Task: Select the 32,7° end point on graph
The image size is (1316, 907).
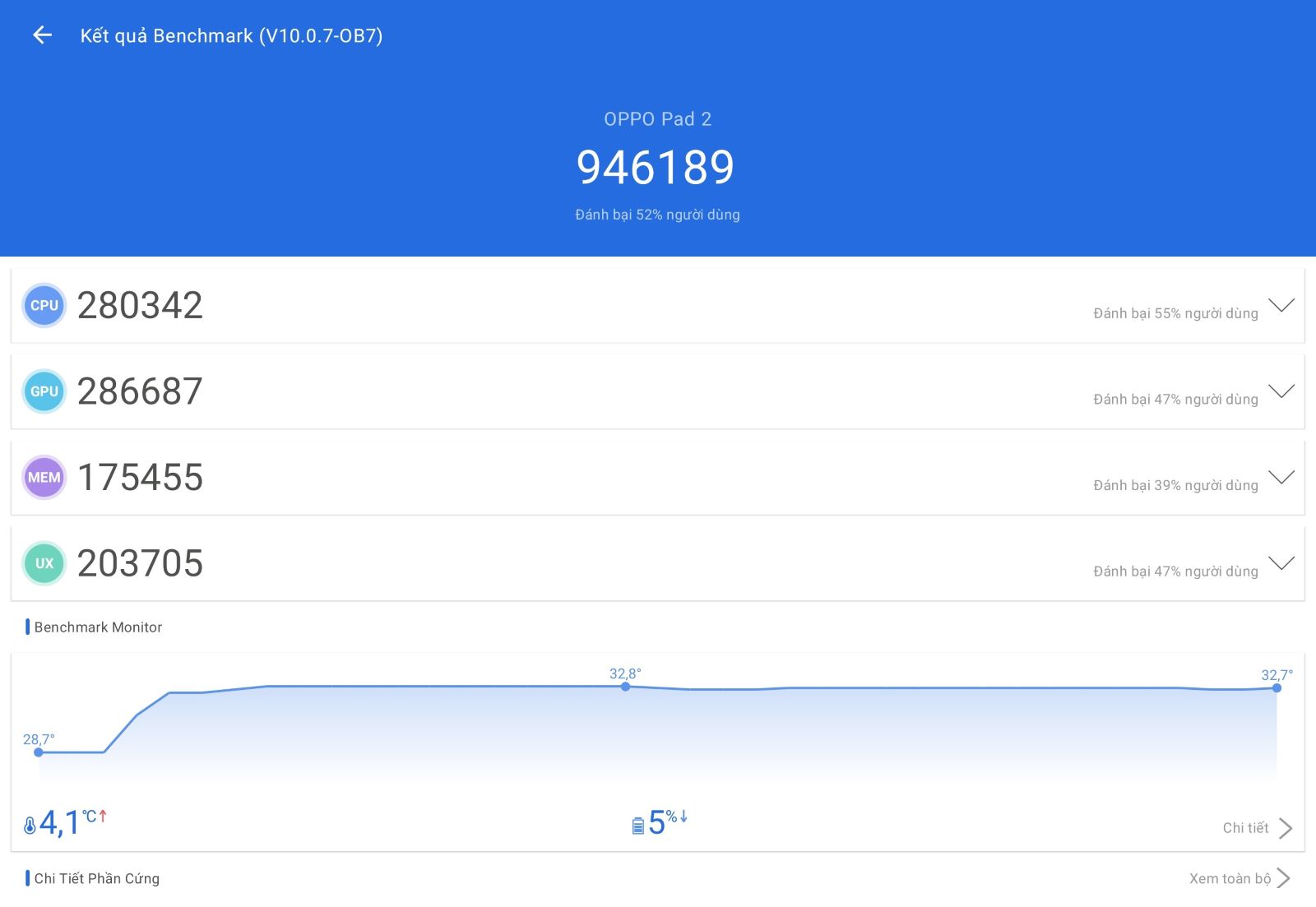Action: (1277, 687)
